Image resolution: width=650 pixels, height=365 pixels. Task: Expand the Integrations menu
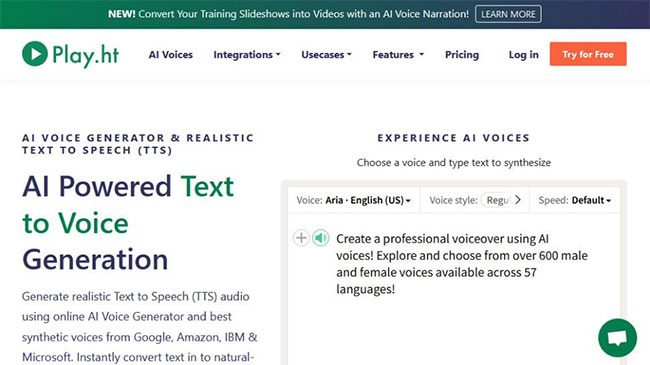pos(247,55)
